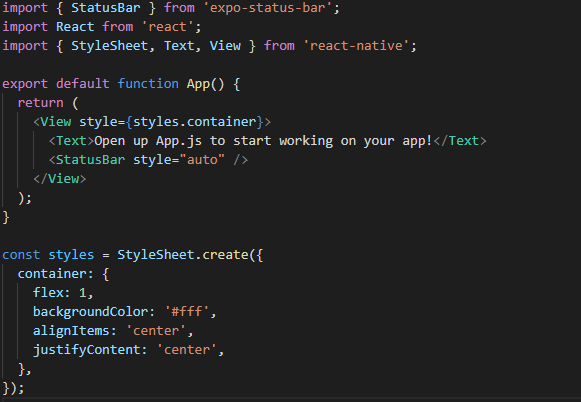Click the 'react-native' module string
The width and height of the screenshot is (581, 402).
pyautogui.click(x=356, y=46)
